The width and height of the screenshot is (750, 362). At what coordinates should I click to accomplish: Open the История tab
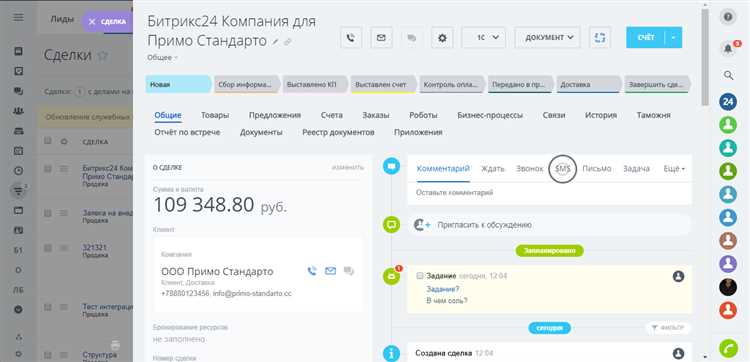click(601, 115)
